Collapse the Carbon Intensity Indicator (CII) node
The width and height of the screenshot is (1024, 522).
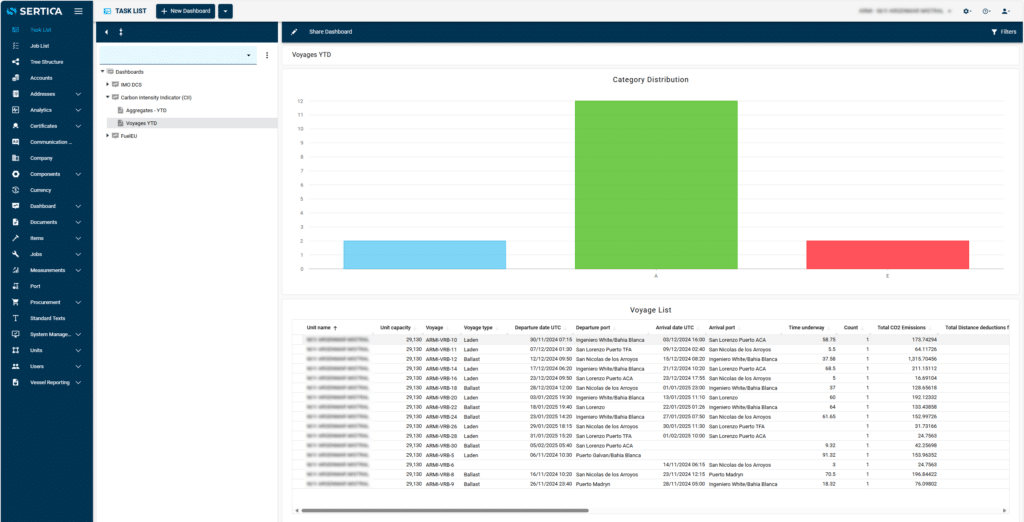coord(108,97)
